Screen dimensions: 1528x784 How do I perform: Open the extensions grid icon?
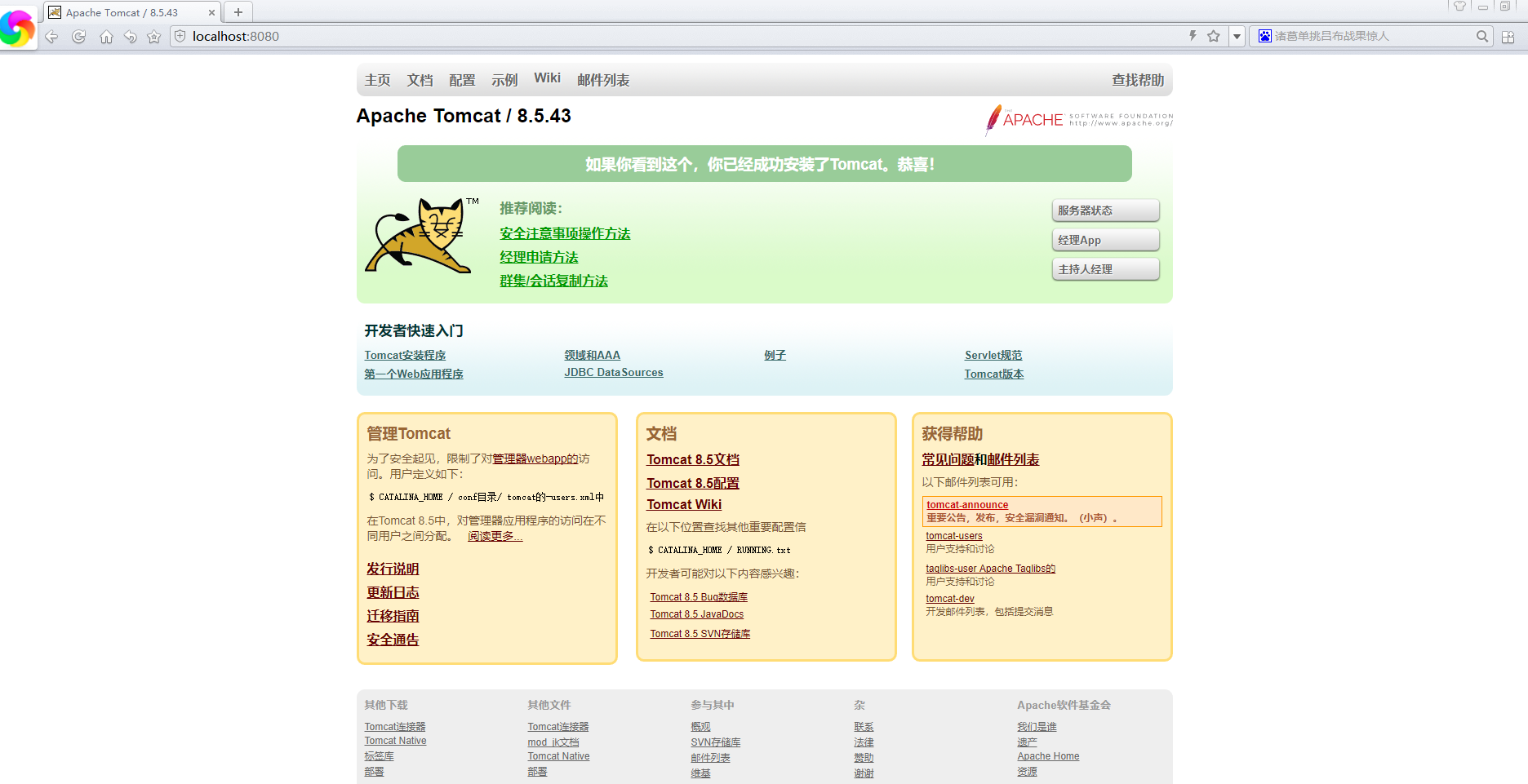[x=1508, y=37]
